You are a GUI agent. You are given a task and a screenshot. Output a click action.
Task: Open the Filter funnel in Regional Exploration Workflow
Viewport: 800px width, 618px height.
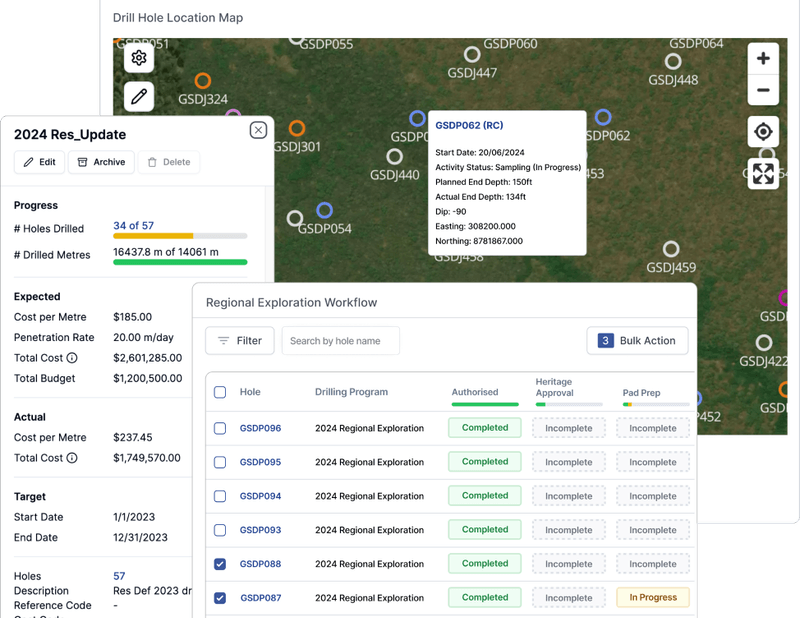tap(239, 340)
